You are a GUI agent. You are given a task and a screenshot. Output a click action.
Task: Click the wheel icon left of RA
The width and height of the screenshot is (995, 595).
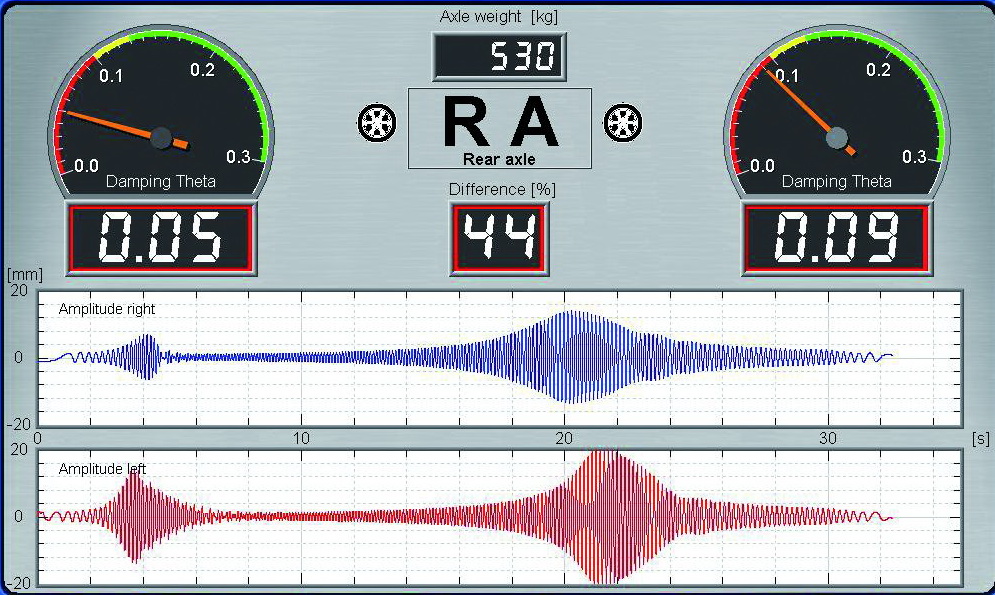[x=376, y=124]
